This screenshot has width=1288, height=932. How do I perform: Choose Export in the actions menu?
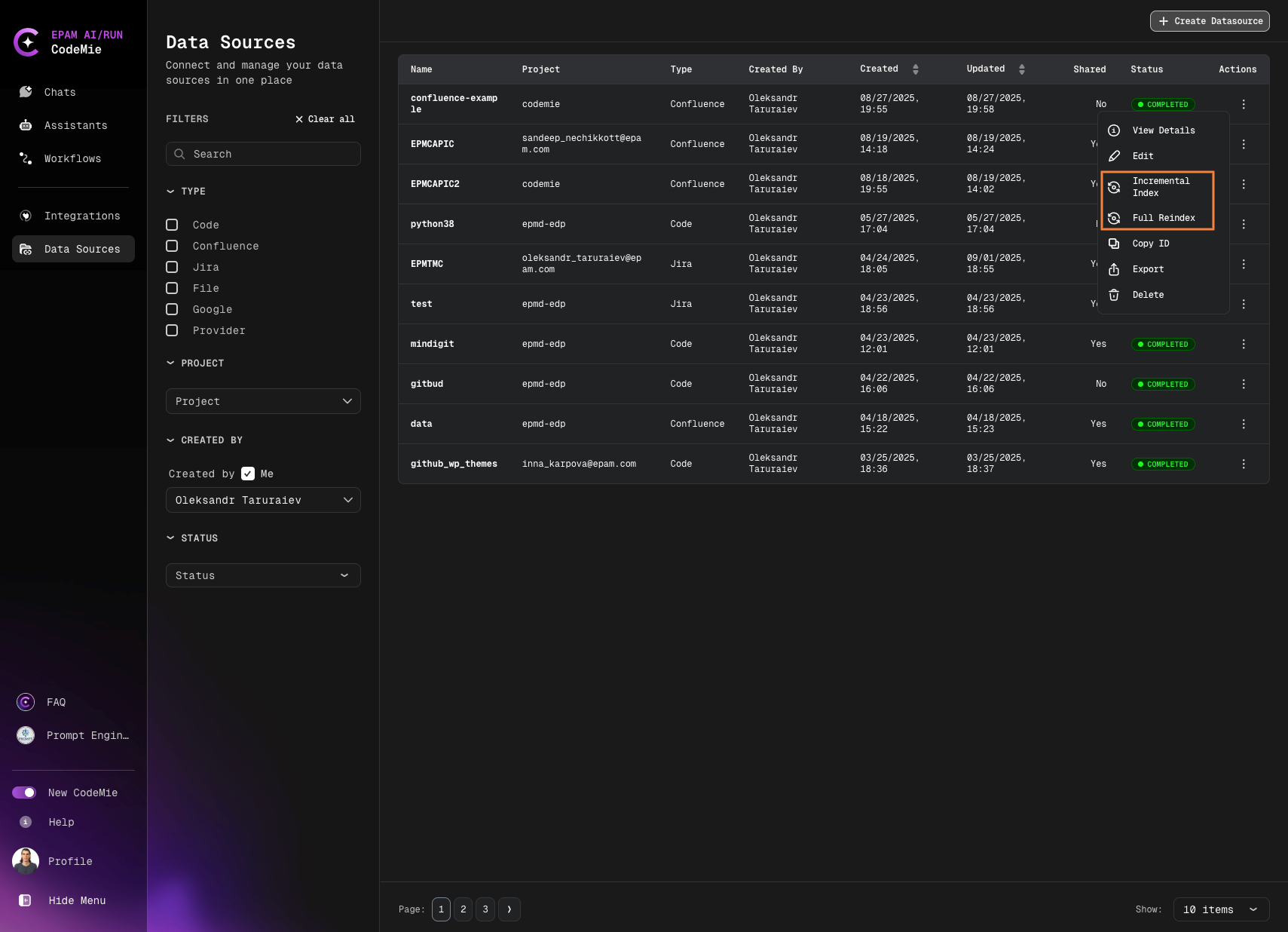click(x=1148, y=269)
